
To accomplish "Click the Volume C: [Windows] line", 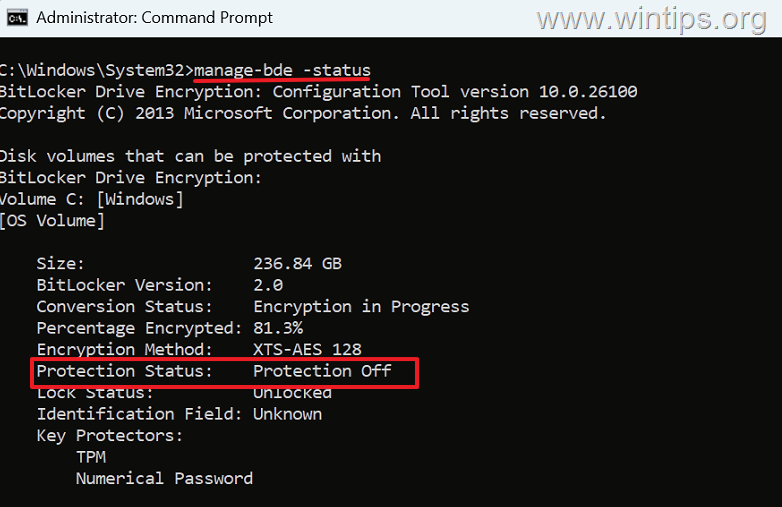I will [x=91, y=199].
